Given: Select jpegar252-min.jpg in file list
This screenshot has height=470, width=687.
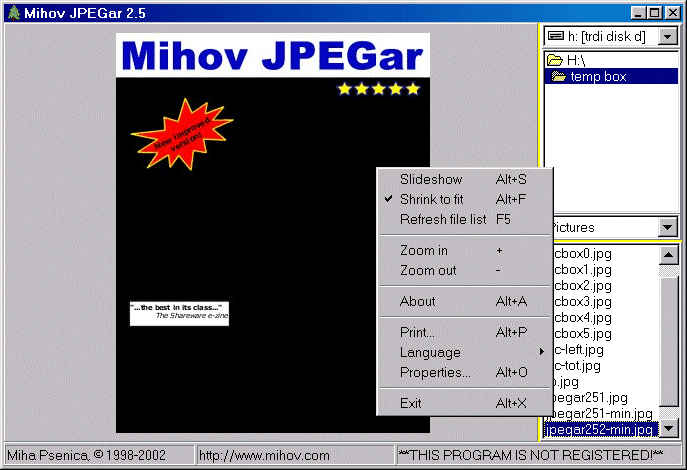Looking at the screenshot, I should pyautogui.click(x=600, y=429).
